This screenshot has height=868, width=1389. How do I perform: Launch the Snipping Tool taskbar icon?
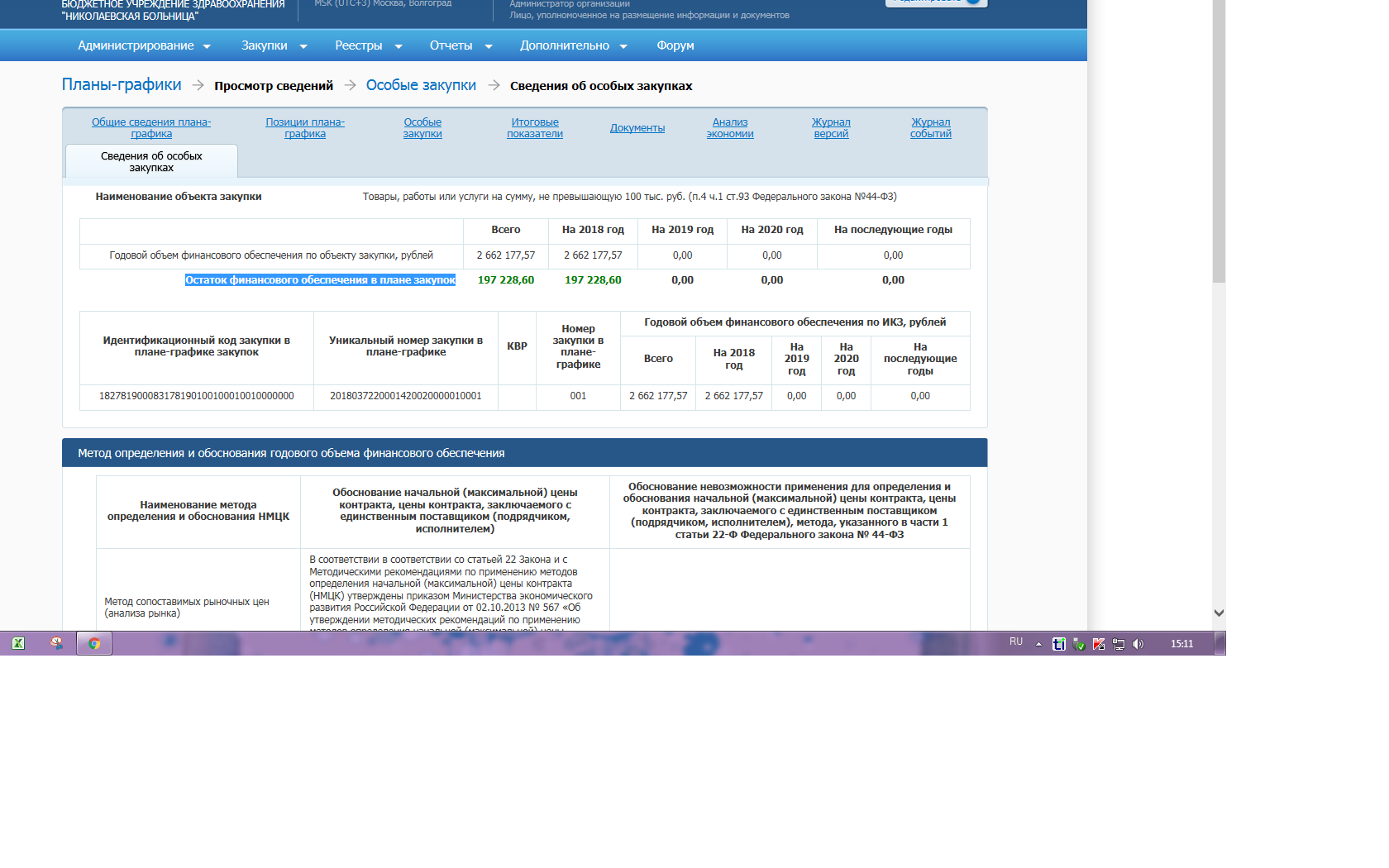[x=57, y=643]
